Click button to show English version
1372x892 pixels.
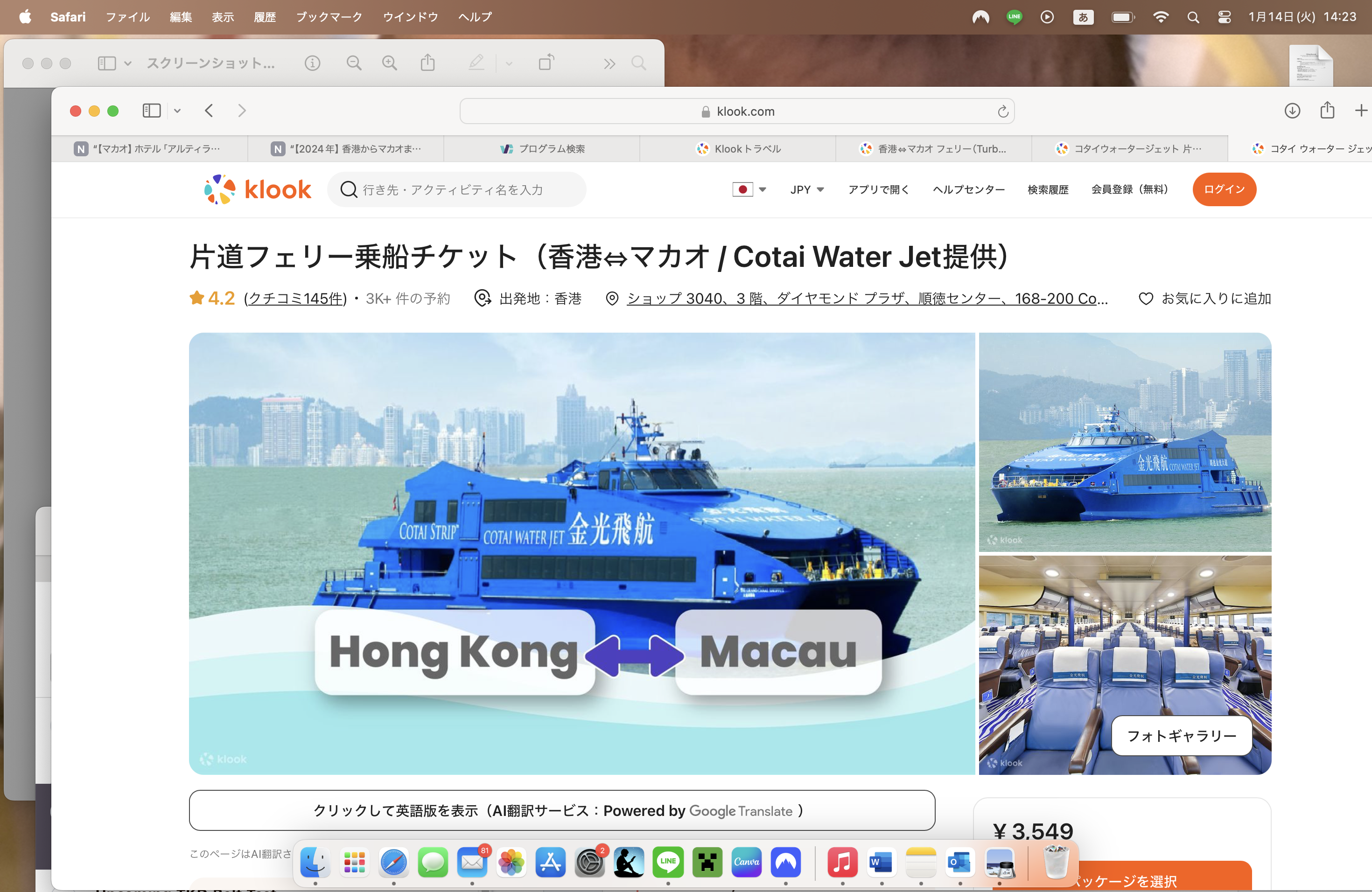pos(562,810)
